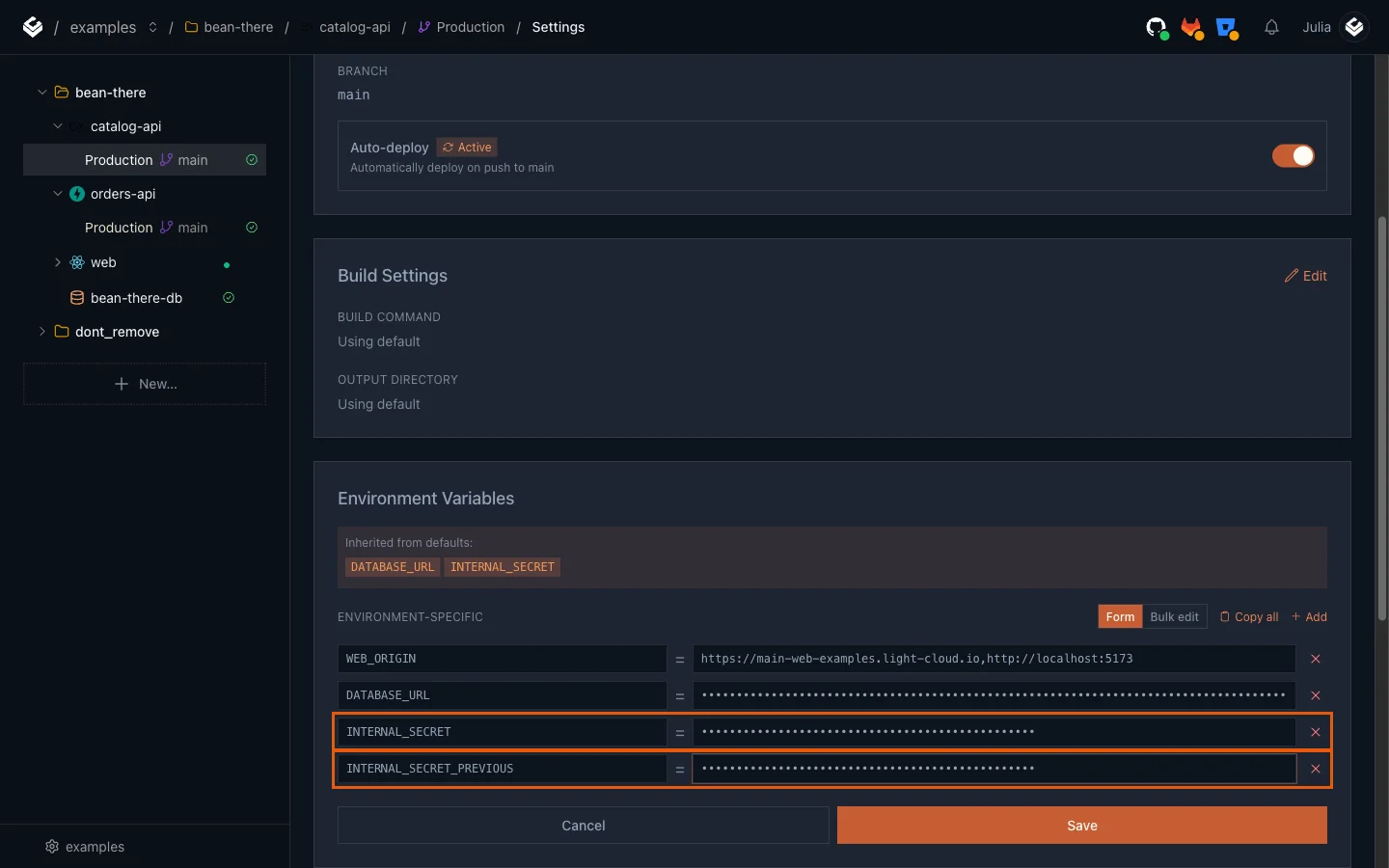This screenshot has height=868, width=1389.
Task: Click the bean-there-db database icon
Action: coord(77,298)
